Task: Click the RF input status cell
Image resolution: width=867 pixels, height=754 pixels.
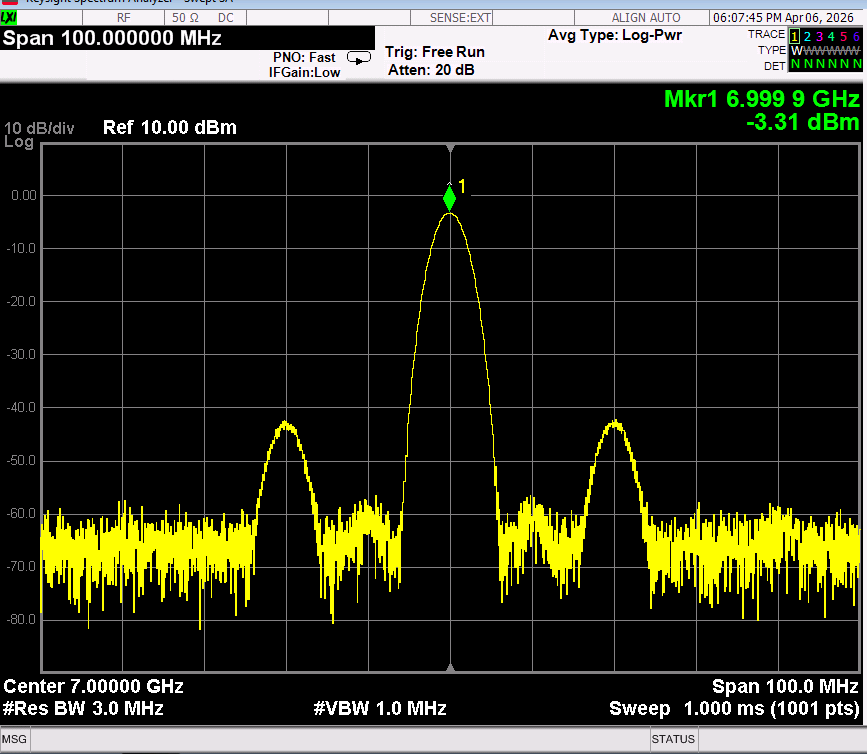Action: [124, 18]
